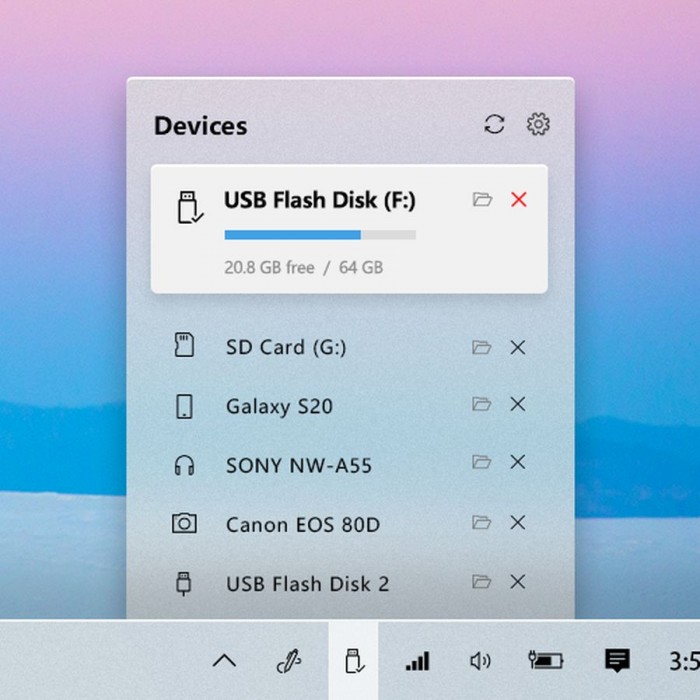Click the Galaxy S20 phone icon

[x=184, y=406]
